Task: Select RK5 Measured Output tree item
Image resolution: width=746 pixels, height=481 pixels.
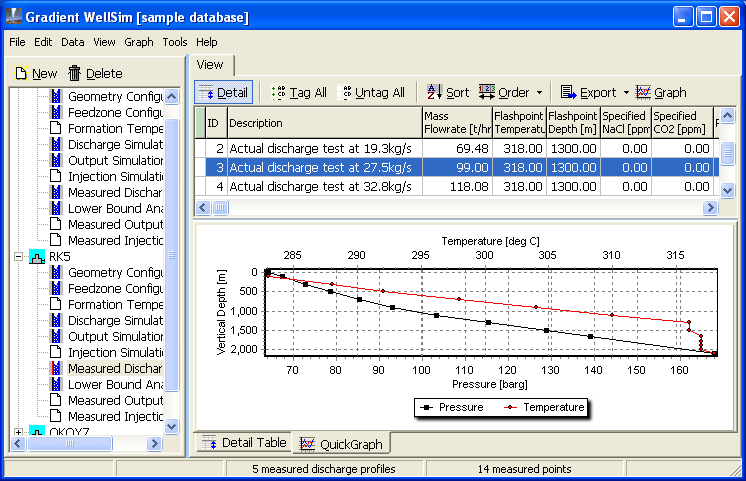Action: [115, 401]
